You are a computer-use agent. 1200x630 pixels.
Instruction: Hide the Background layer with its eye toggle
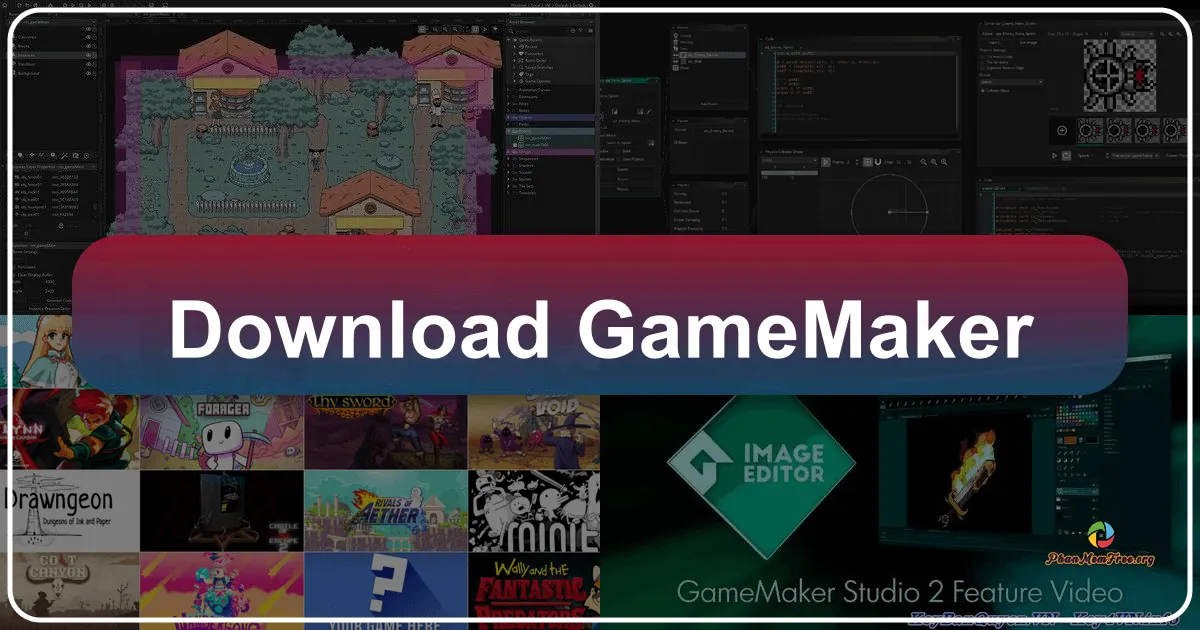point(87,74)
